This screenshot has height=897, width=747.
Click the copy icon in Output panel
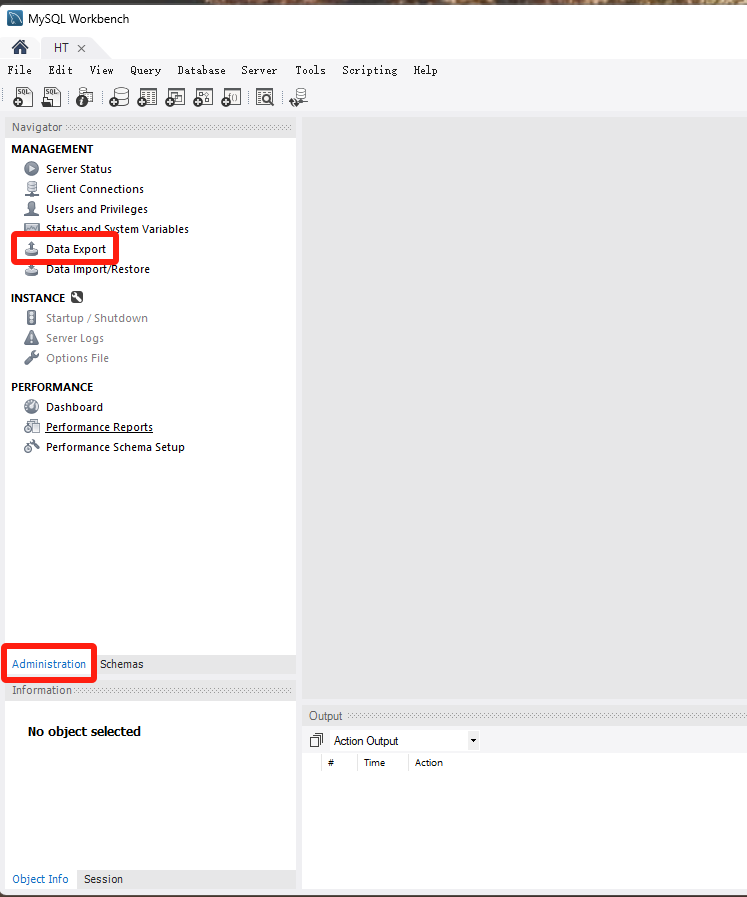pos(316,740)
